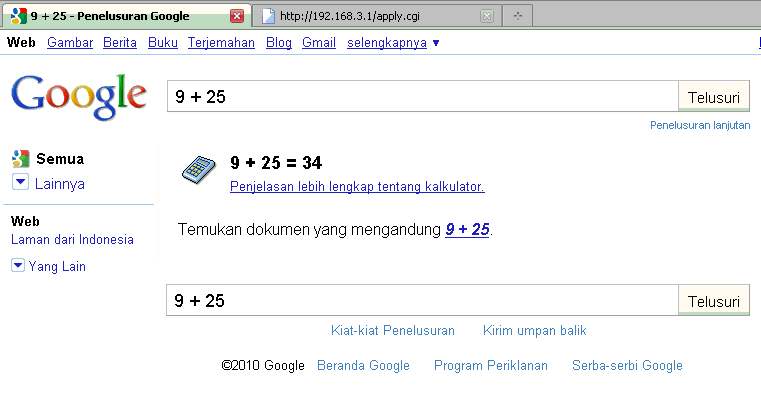761x410 pixels.
Task: Click the ©2010 Google footer text
Action: [263, 365]
